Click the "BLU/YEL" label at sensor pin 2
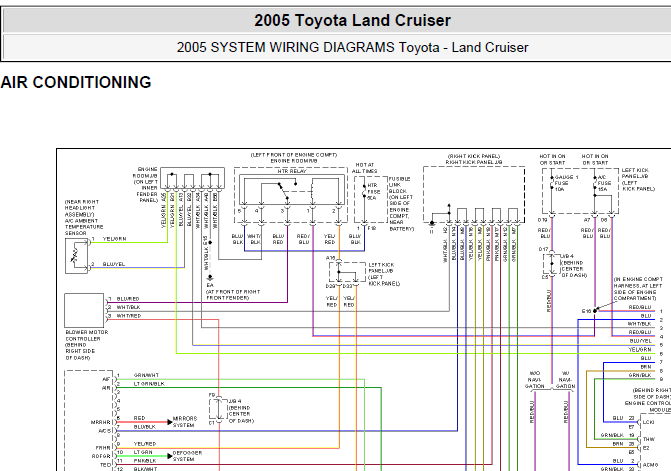 click(x=114, y=264)
